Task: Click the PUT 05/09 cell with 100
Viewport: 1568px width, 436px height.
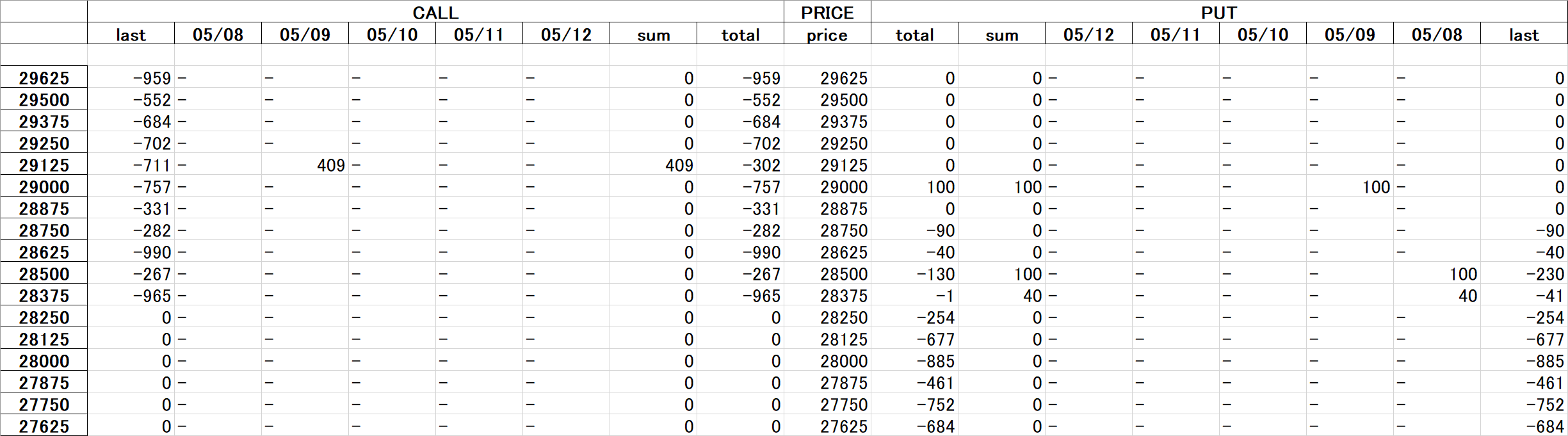Action: (1350, 186)
